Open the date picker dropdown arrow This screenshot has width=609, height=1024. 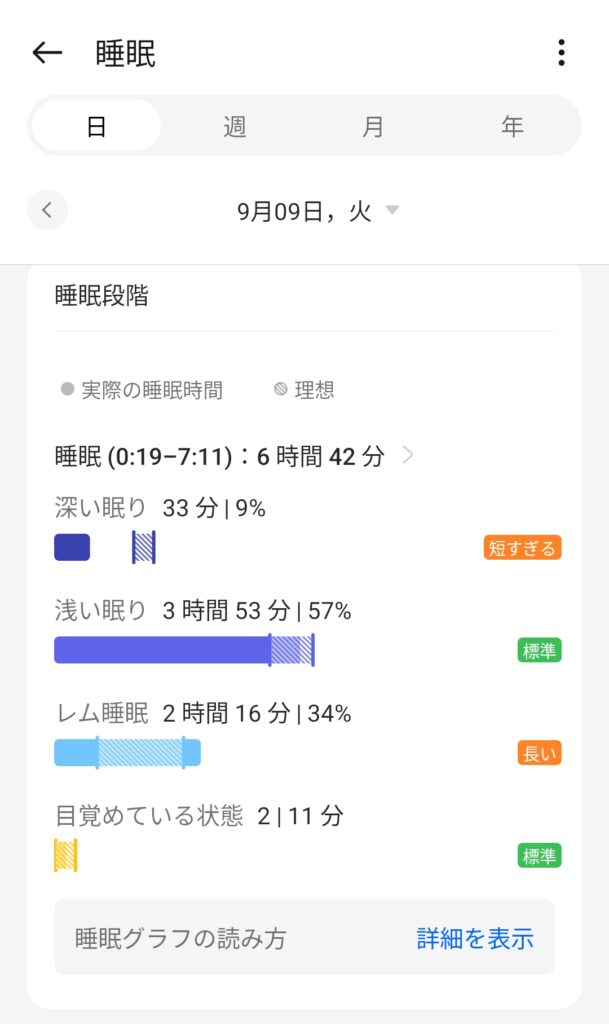pyautogui.click(x=392, y=210)
